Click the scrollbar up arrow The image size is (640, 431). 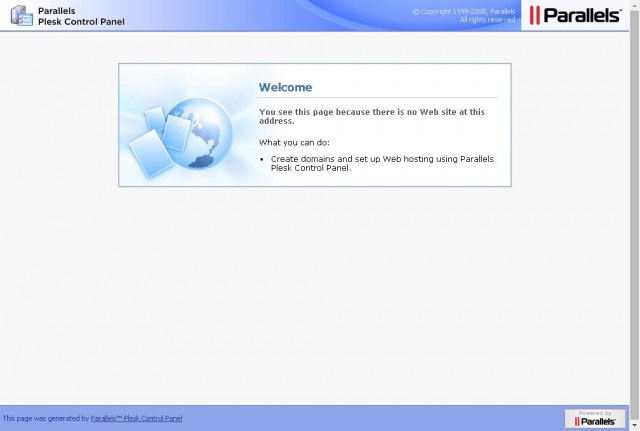[635, 4]
